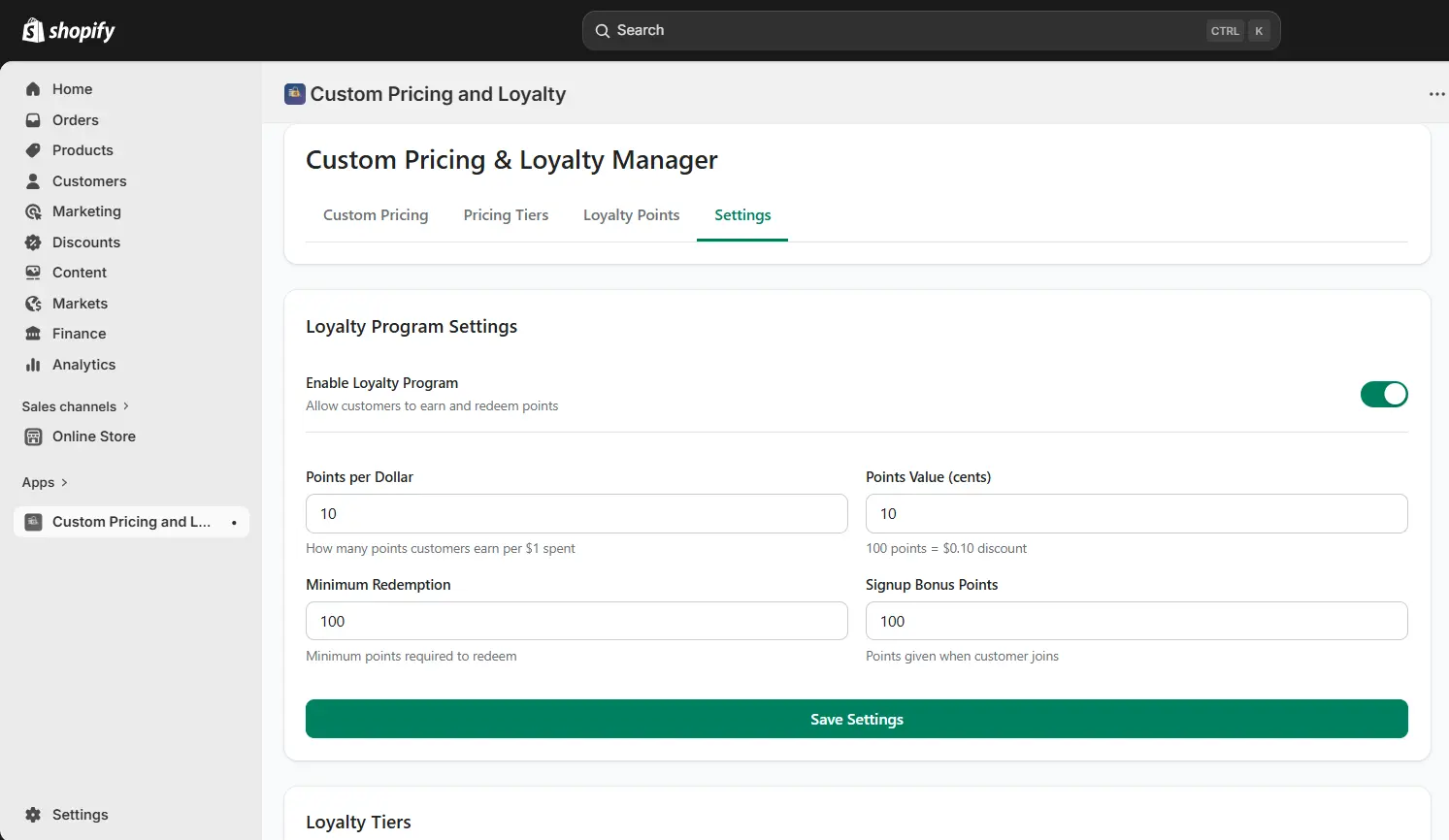Select the Analytics icon
Screen dimensions: 1449x840
[x=33, y=364]
